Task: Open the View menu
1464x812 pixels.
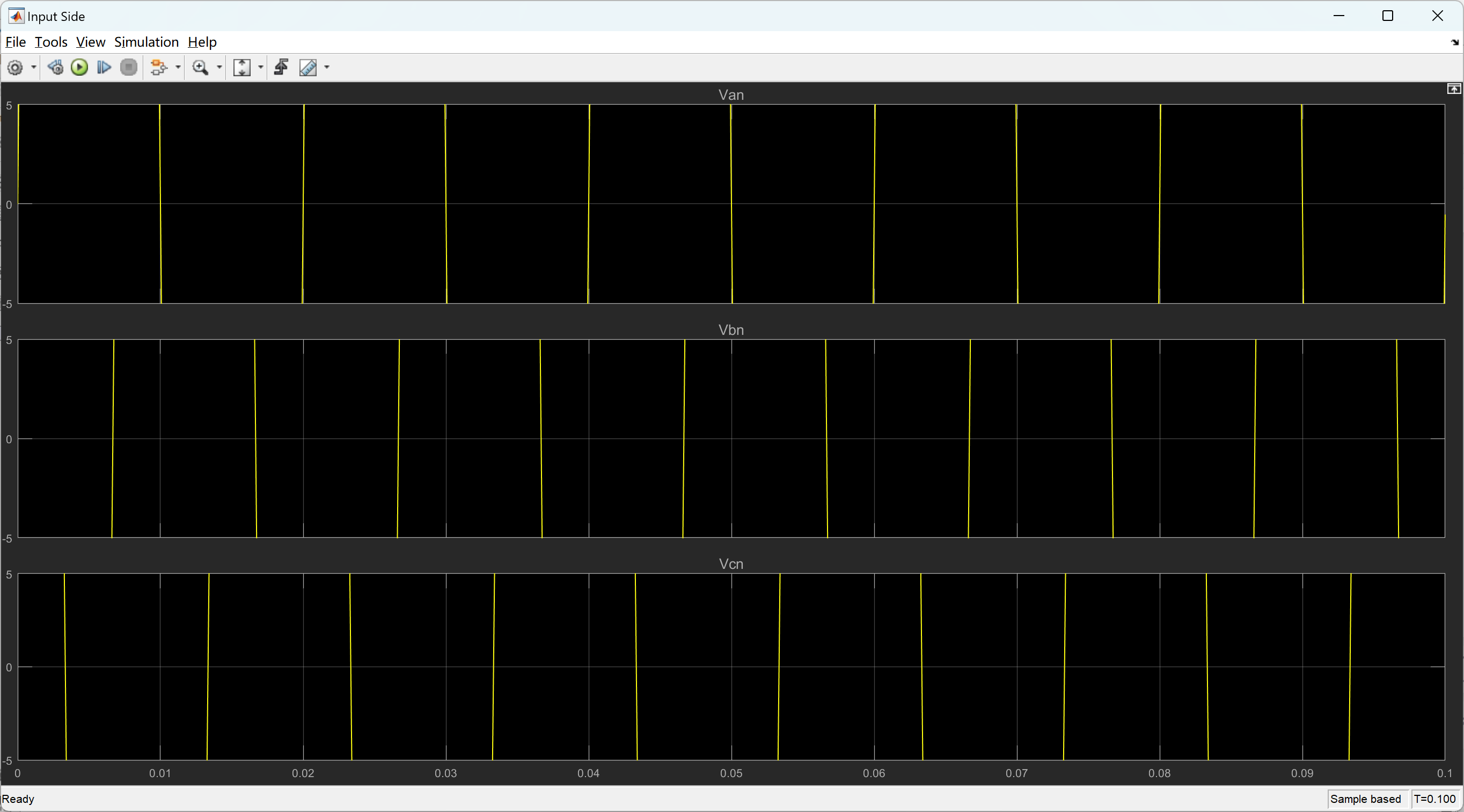Action: (x=90, y=42)
